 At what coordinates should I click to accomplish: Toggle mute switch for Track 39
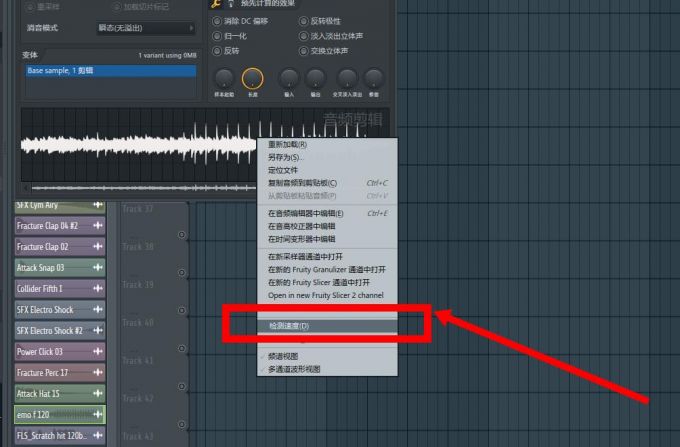pyautogui.click(x=182, y=310)
